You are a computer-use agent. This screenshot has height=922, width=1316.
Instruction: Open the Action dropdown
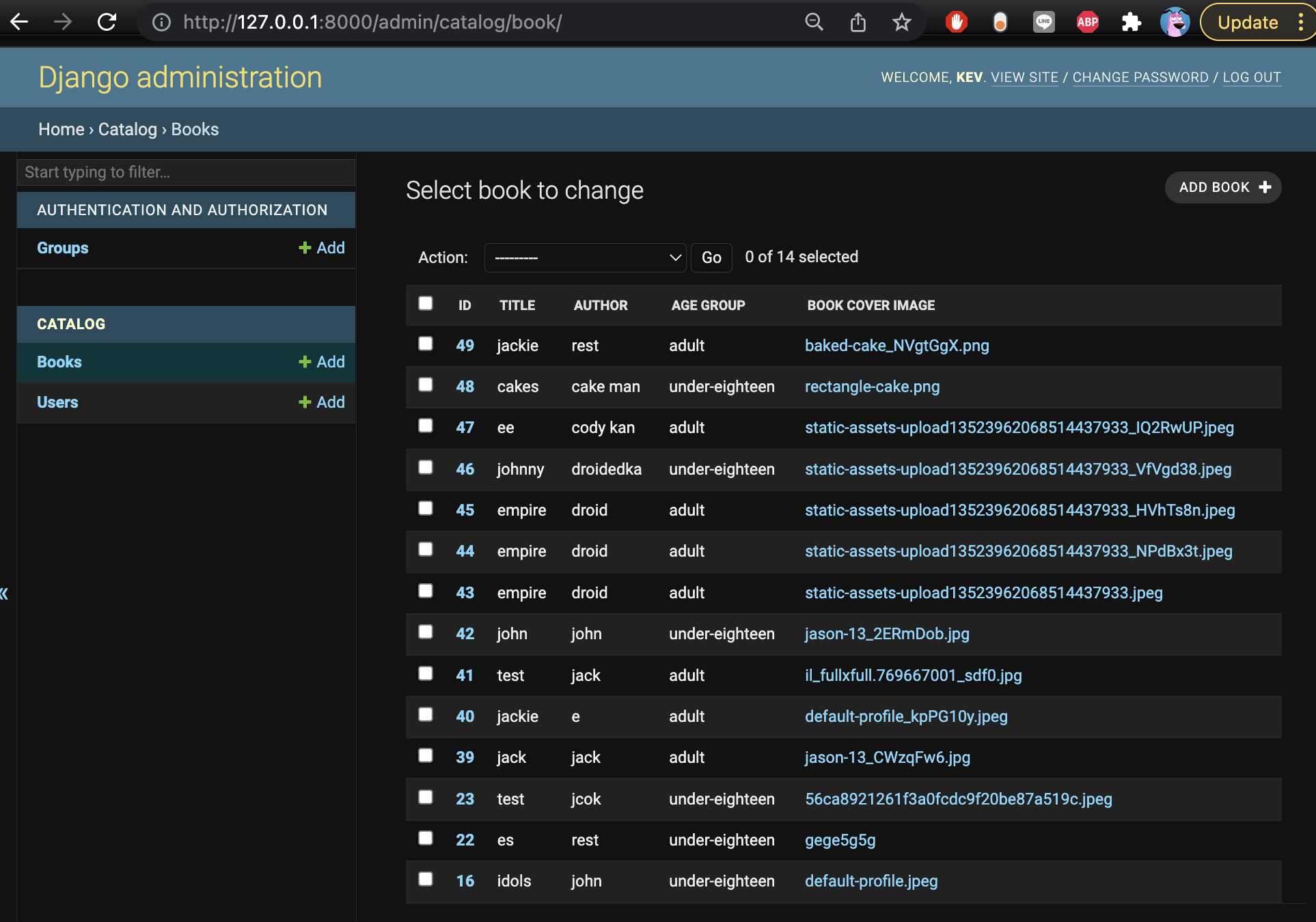pyautogui.click(x=585, y=257)
